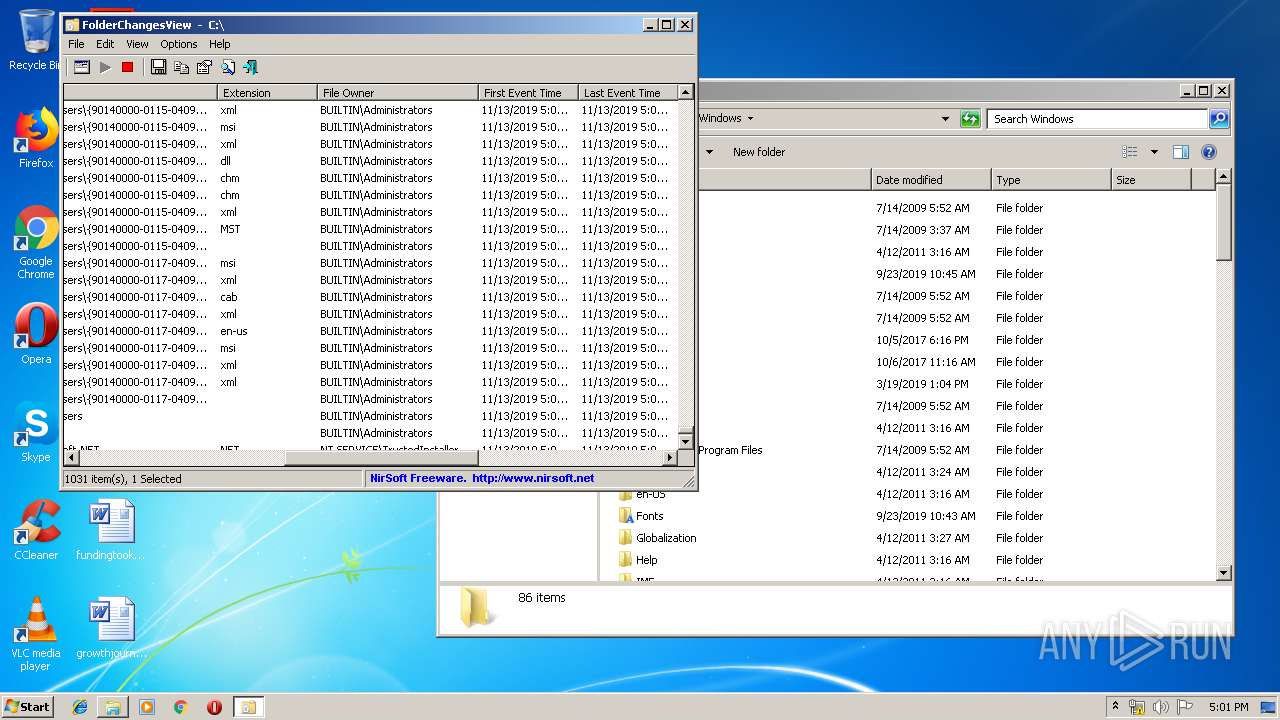Stop monitoring with the red square
This screenshot has height=720, width=1280.
point(127,67)
